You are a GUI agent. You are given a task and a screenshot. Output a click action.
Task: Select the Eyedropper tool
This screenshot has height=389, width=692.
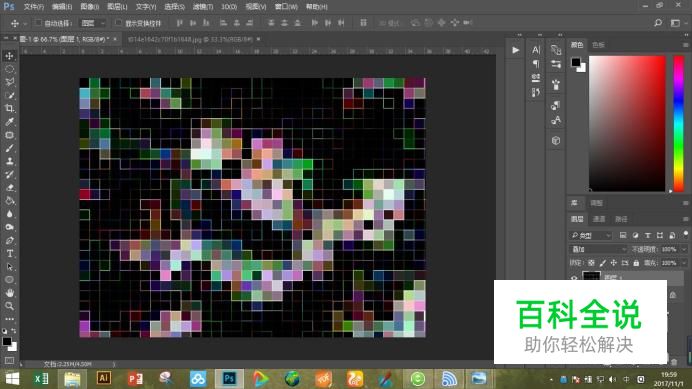(9, 122)
